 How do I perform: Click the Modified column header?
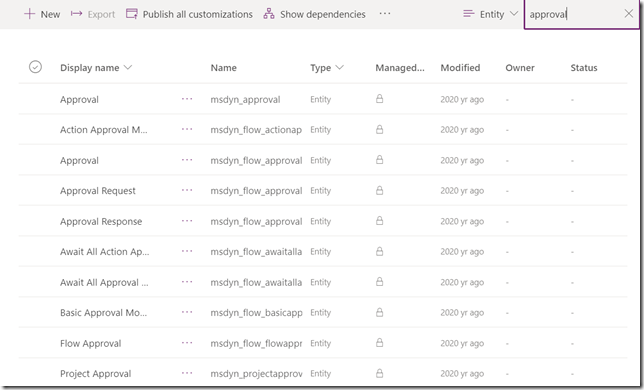click(x=460, y=68)
